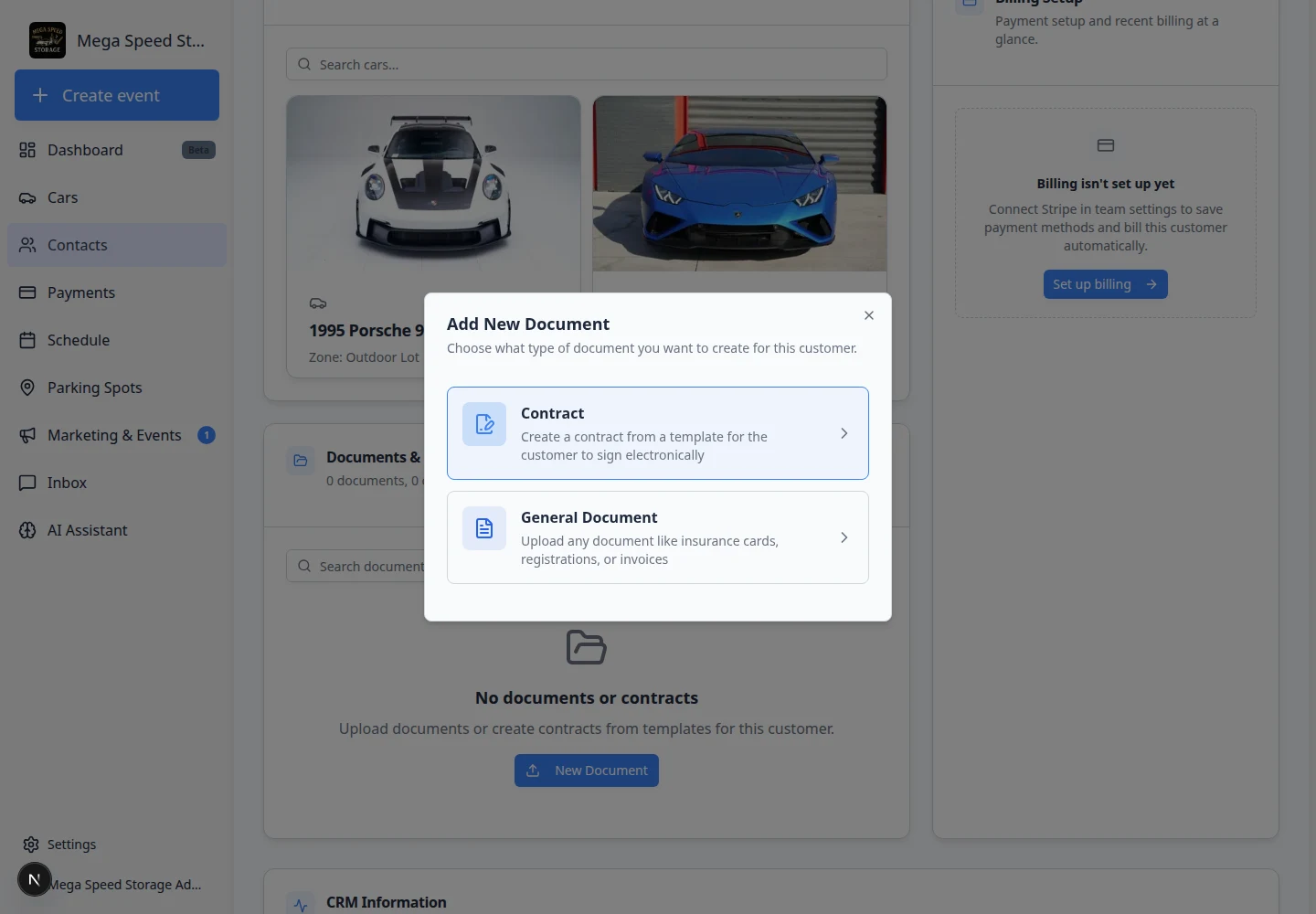Click the round N avatar
Viewport: 1316px width, 914px height.
[35, 879]
